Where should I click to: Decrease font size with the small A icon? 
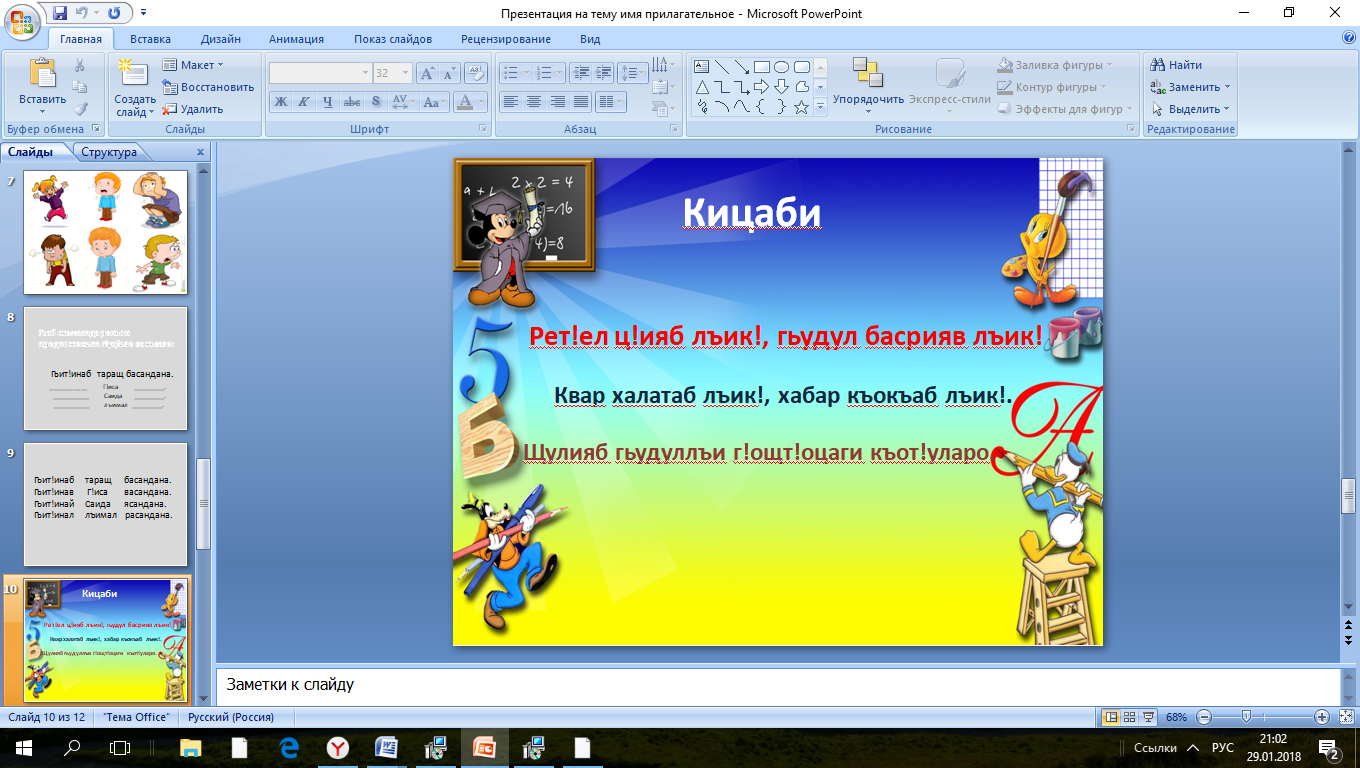click(x=449, y=73)
